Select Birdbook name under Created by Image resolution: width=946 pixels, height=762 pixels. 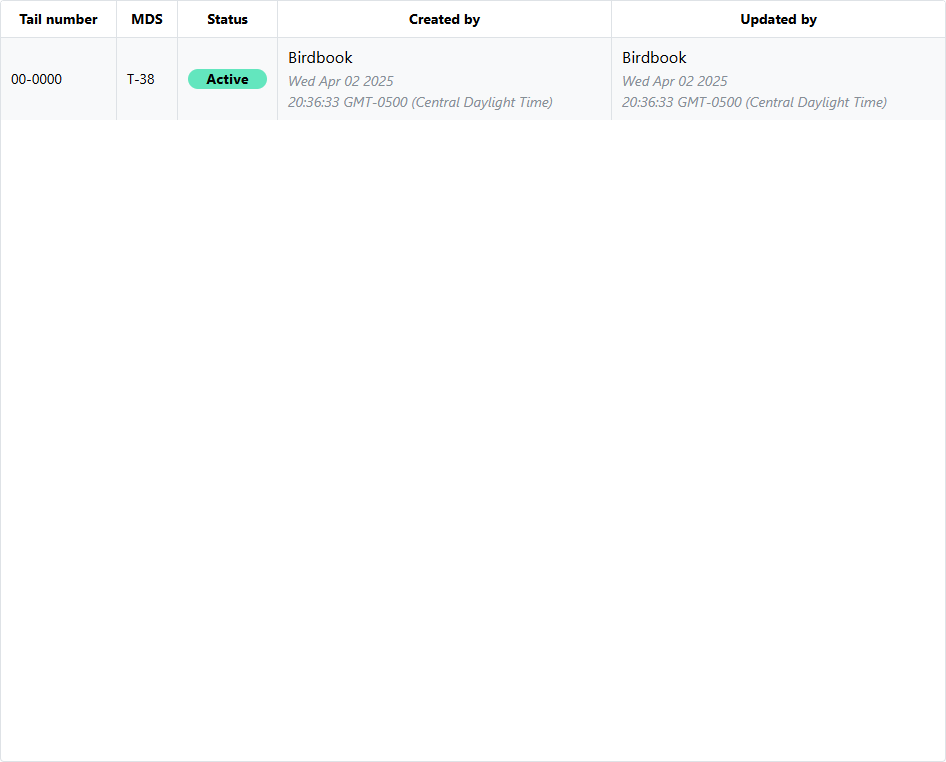coord(320,58)
